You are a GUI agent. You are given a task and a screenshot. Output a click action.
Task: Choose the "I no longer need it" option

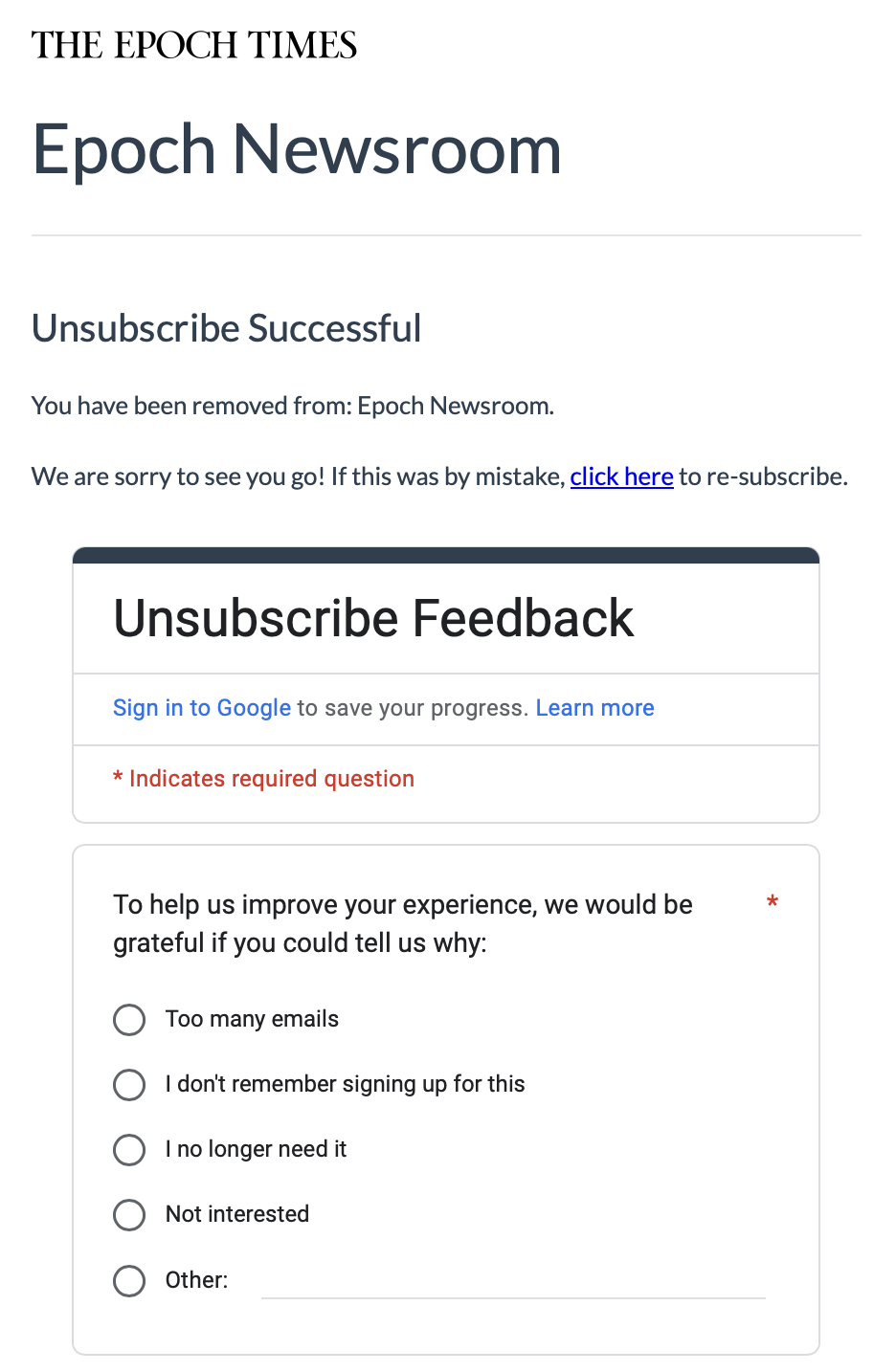[128, 1150]
